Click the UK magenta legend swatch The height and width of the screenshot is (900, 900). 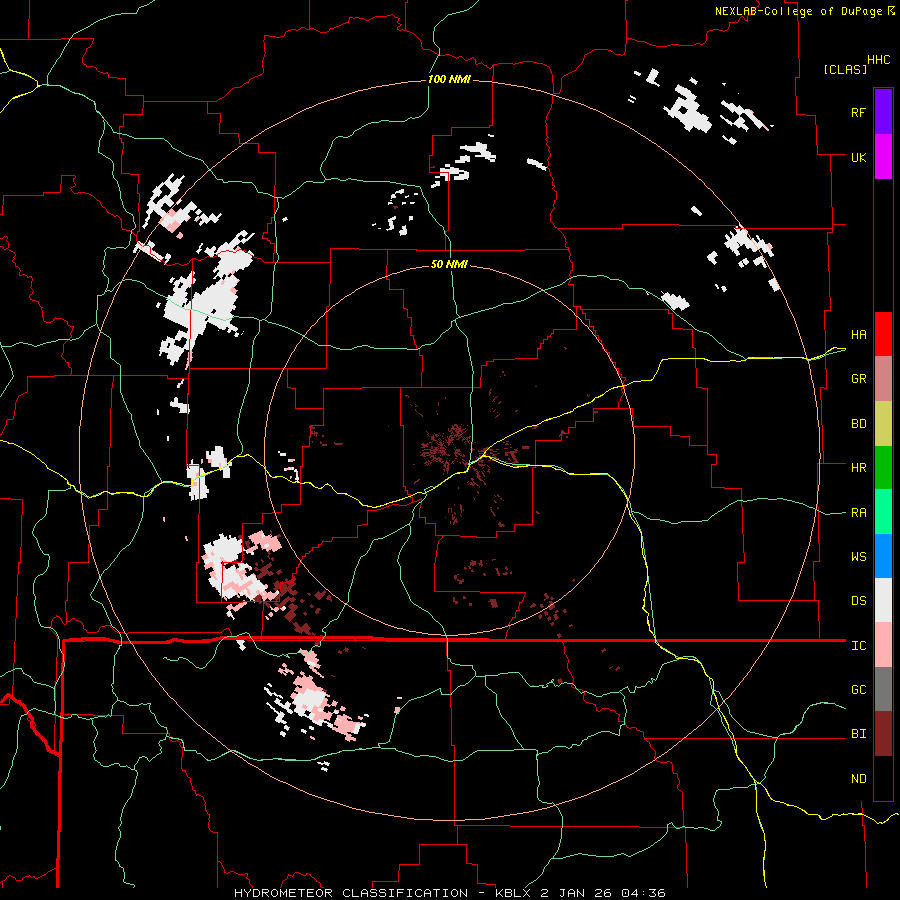pyautogui.click(x=883, y=157)
